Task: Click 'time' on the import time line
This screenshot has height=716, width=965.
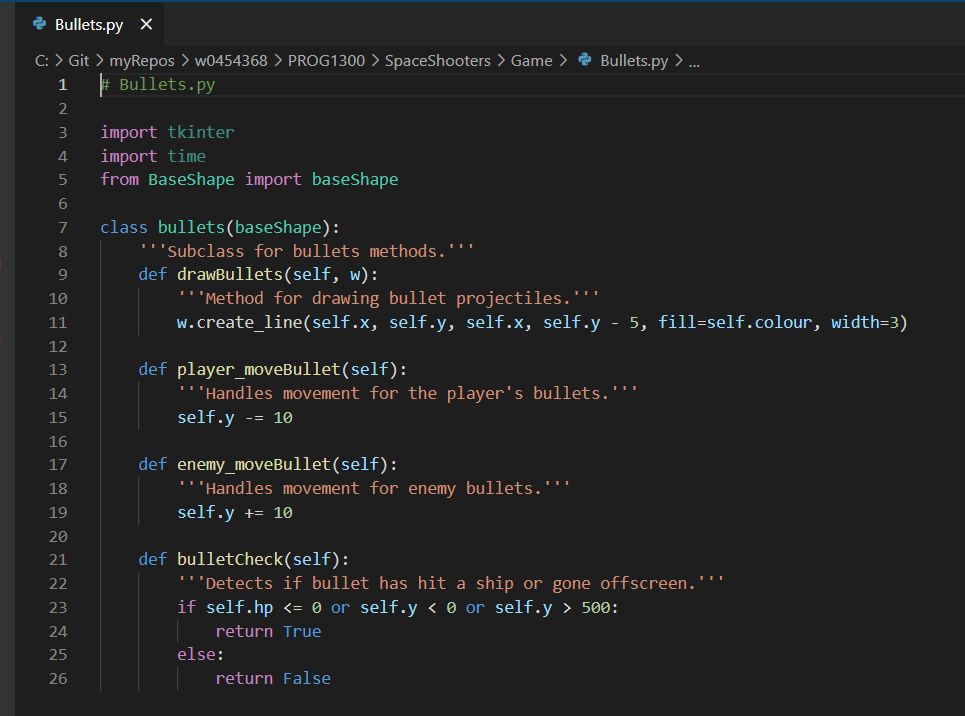Action: pyautogui.click(x=186, y=156)
